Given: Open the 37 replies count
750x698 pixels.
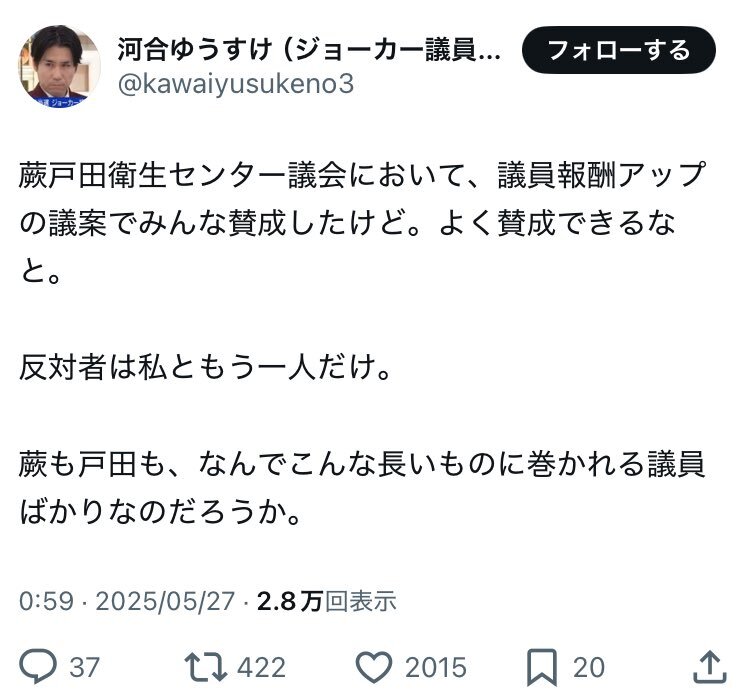Looking at the screenshot, I should [x=85, y=667].
